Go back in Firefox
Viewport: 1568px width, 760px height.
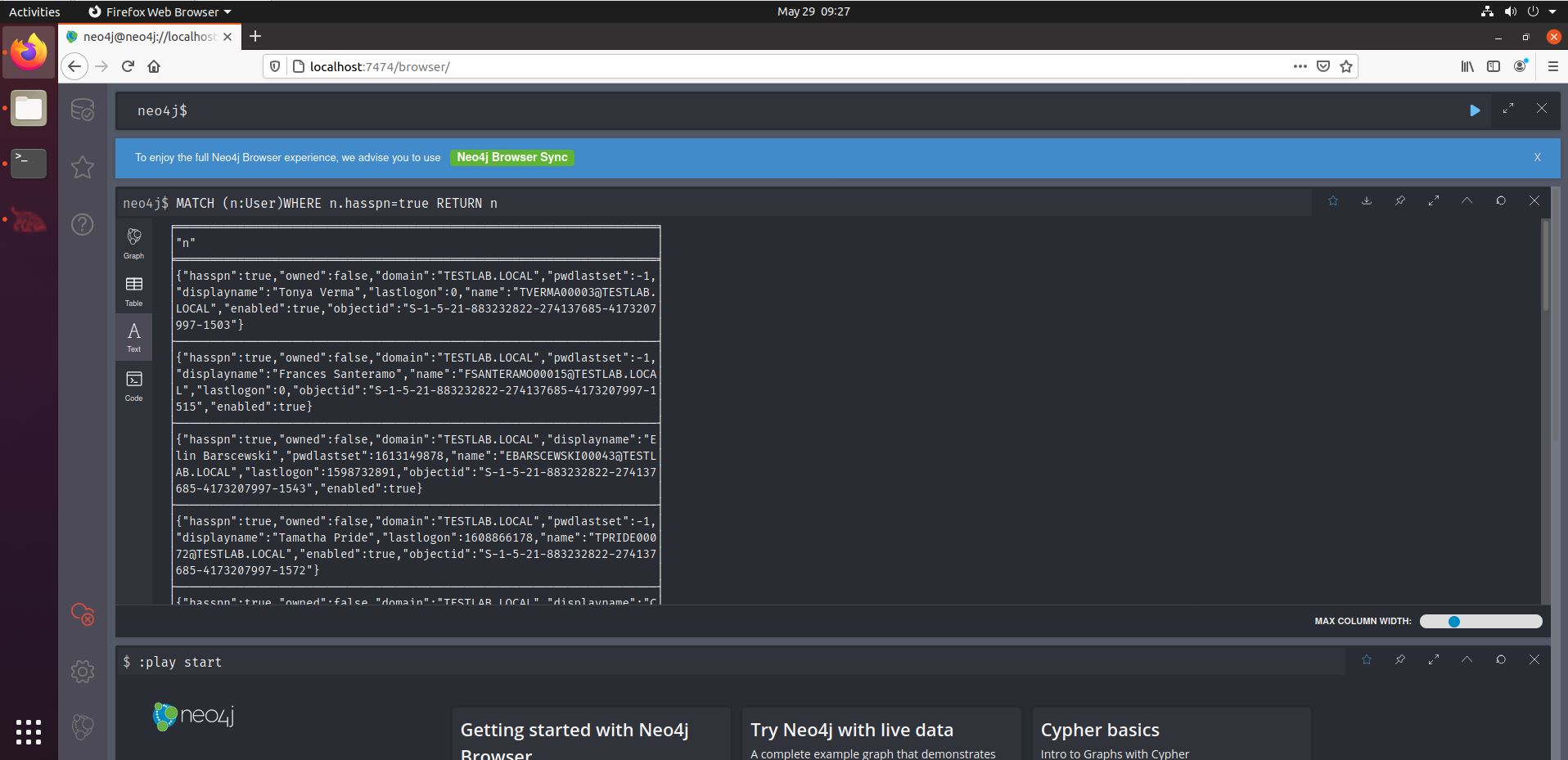74,66
